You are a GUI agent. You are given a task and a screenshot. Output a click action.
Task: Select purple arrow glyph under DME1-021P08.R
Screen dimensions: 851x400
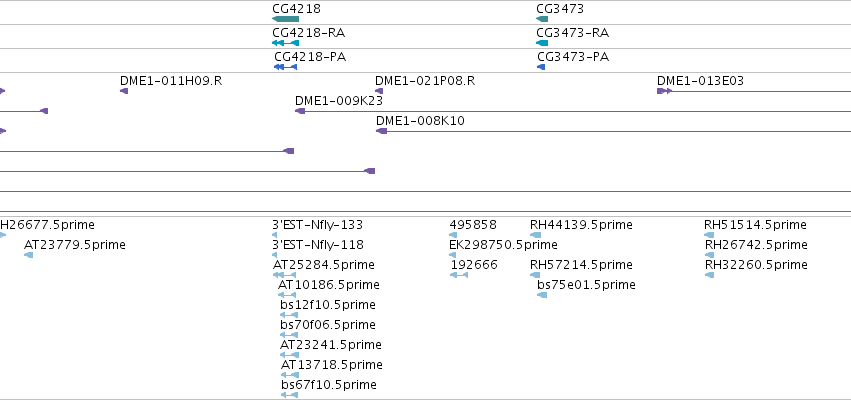(379, 91)
